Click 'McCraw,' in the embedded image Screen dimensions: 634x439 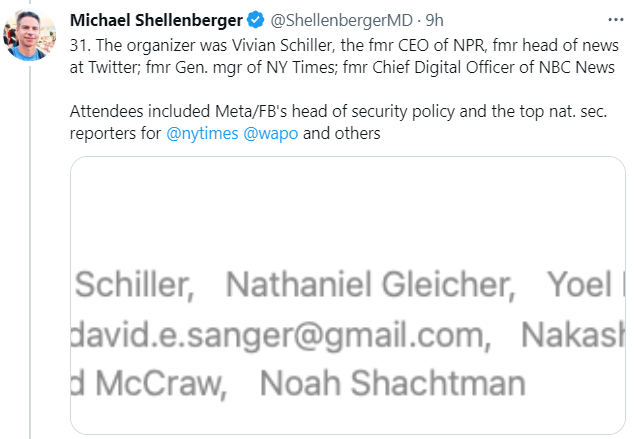(156, 383)
